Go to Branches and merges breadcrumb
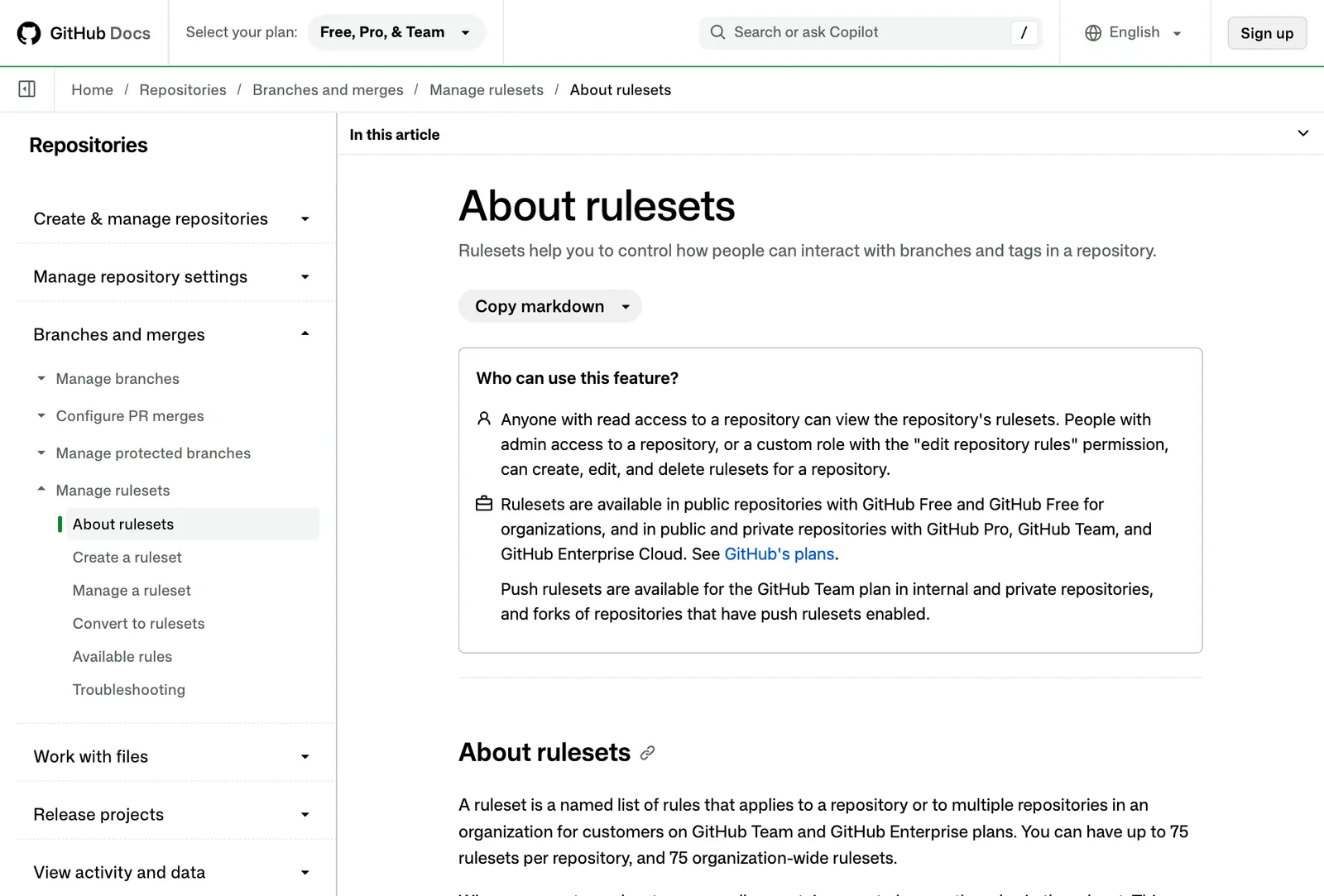This screenshot has height=896, width=1324. coord(328,89)
